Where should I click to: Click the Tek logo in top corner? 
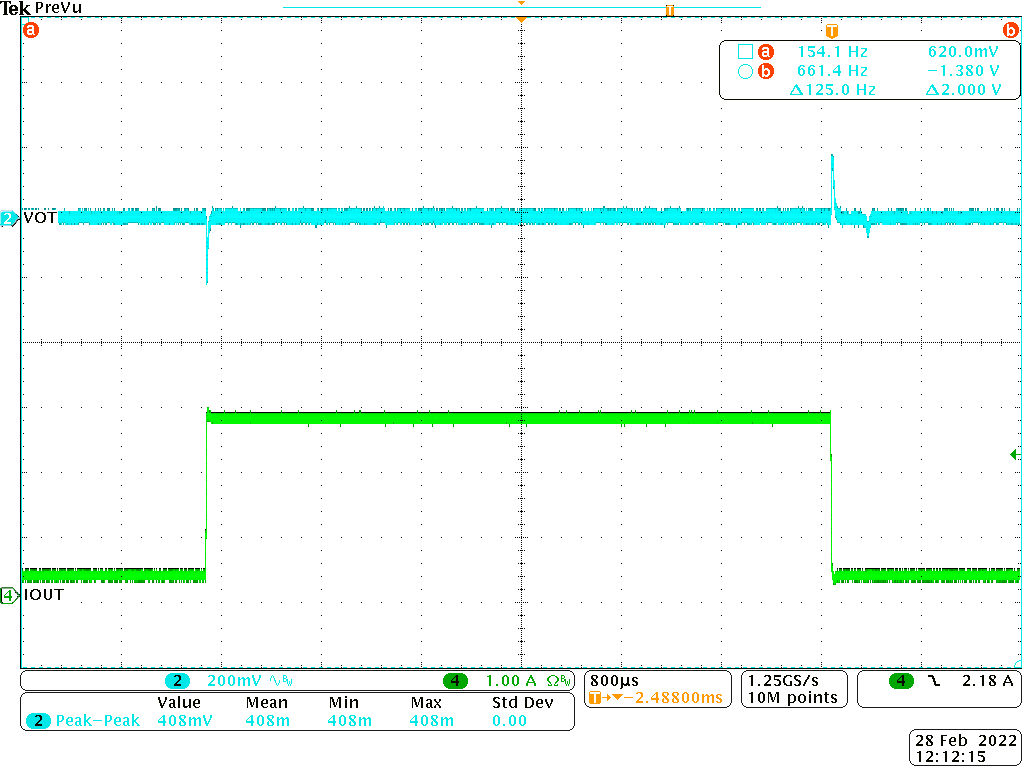tap(16, 8)
